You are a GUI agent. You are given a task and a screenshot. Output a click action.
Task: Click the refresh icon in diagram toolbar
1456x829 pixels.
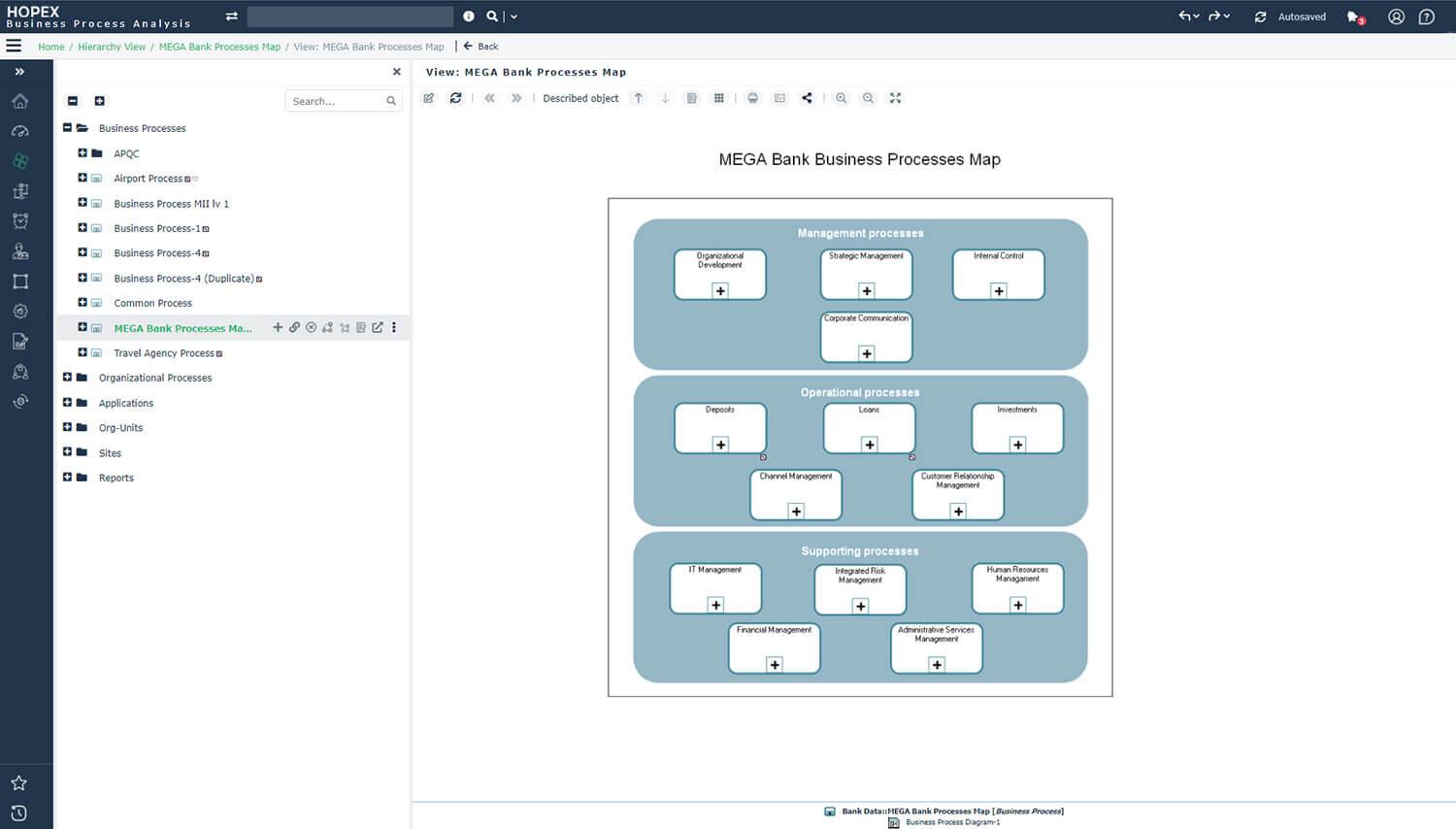point(455,98)
